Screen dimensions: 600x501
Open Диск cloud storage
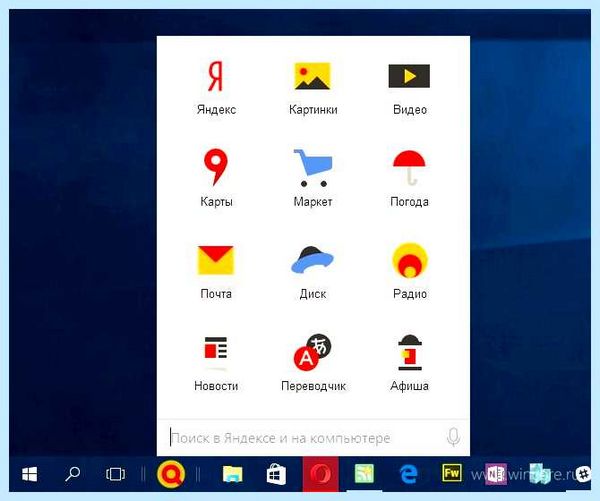coord(312,260)
